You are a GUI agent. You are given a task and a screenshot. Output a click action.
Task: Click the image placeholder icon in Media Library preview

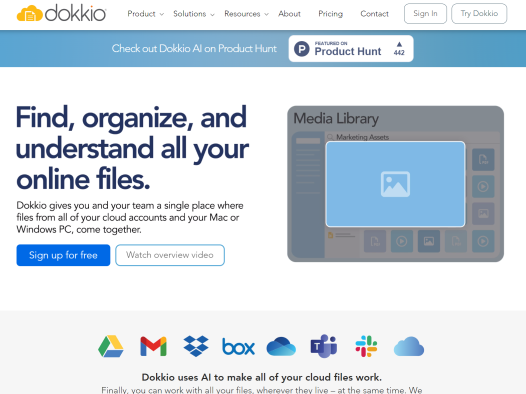point(395,184)
